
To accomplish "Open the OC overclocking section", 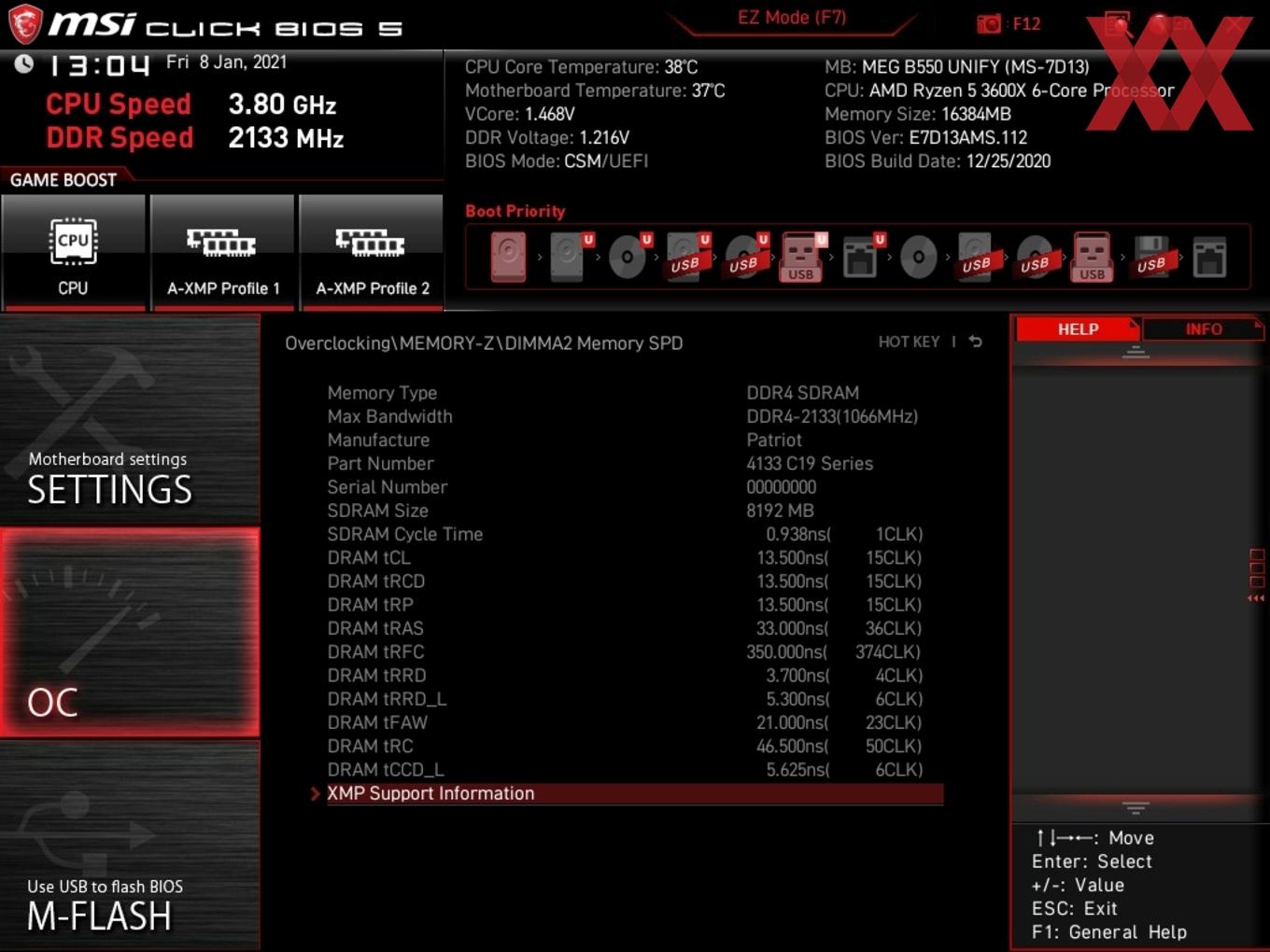I will (130, 633).
